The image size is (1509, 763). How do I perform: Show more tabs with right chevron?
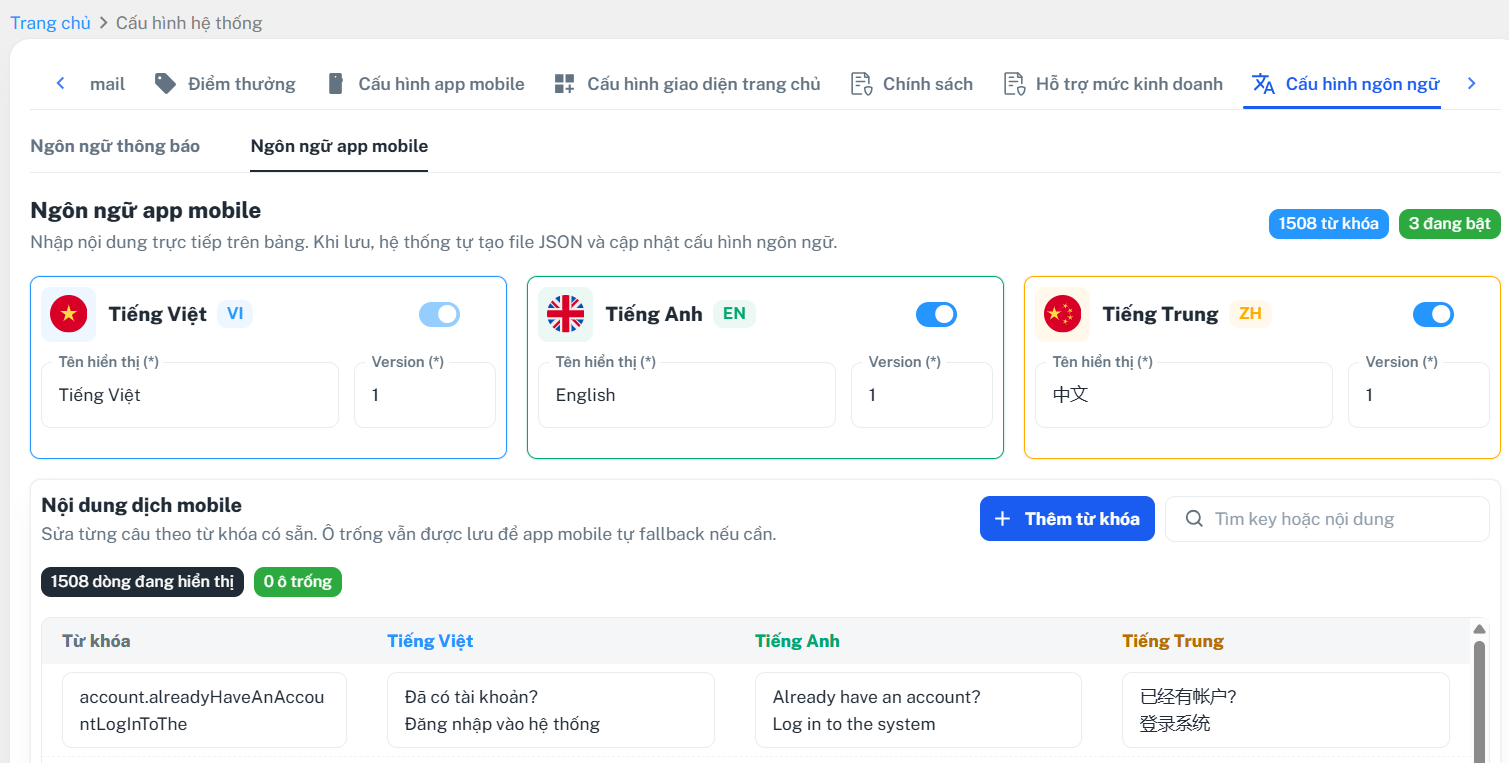[1471, 84]
